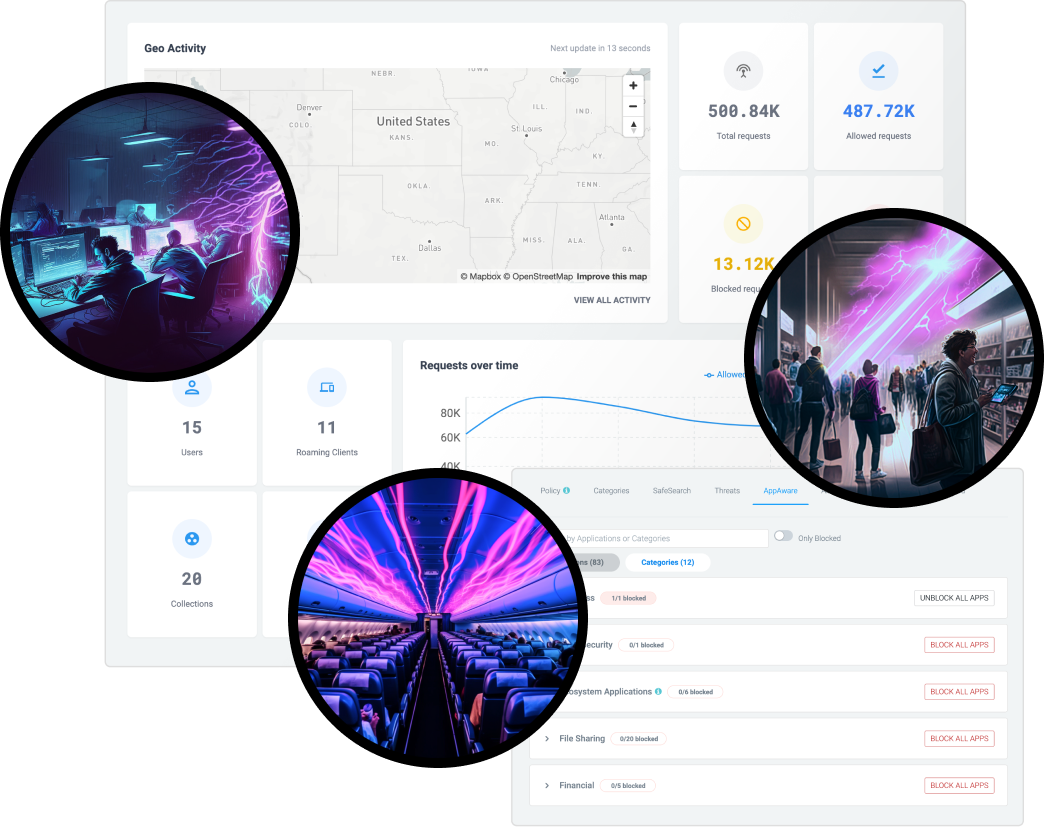Select the AppAware tab

click(780, 491)
